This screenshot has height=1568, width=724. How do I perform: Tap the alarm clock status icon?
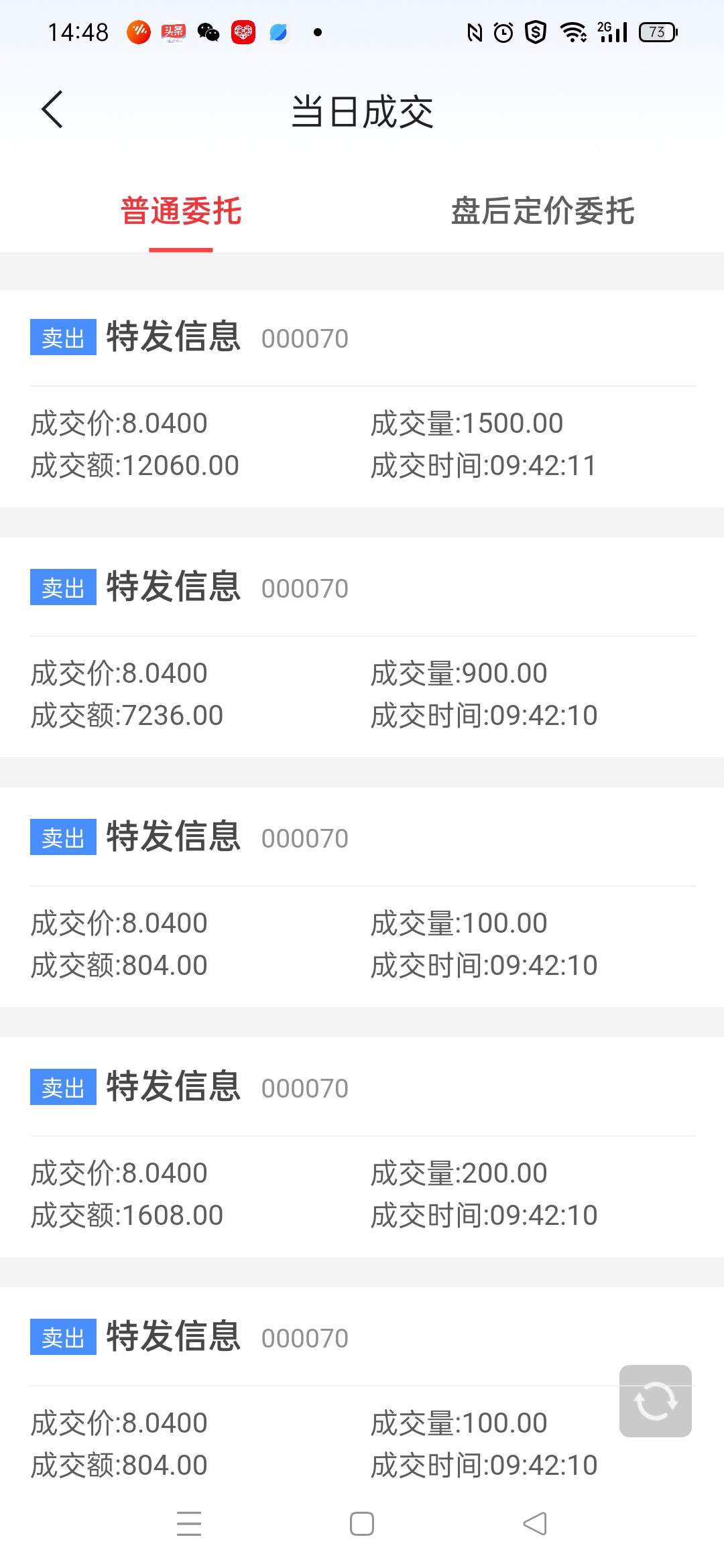(503, 32)
